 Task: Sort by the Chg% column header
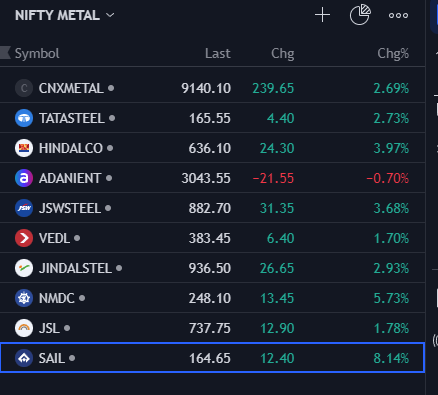(x=393, y=54)
